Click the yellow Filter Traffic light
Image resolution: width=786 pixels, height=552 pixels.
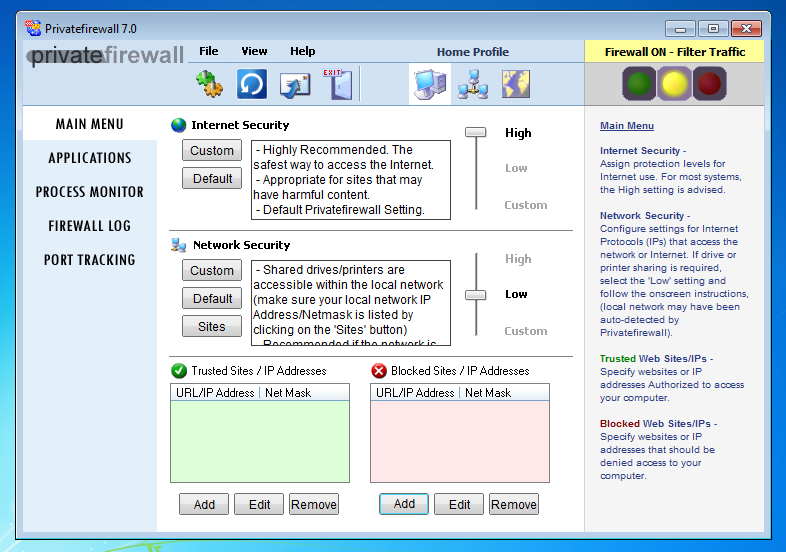tap(674, 83)
